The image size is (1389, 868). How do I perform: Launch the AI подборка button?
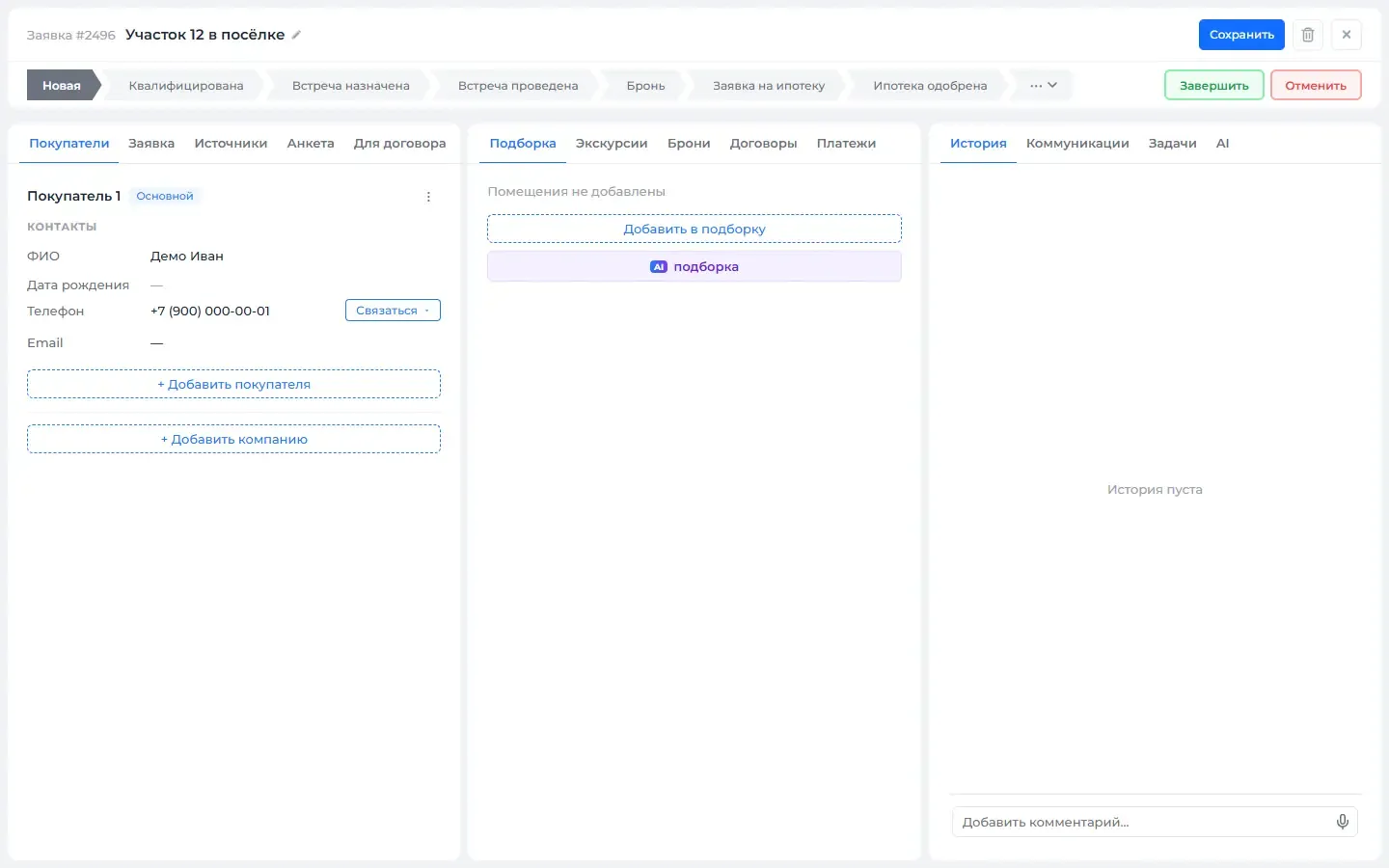coord(694,267)
